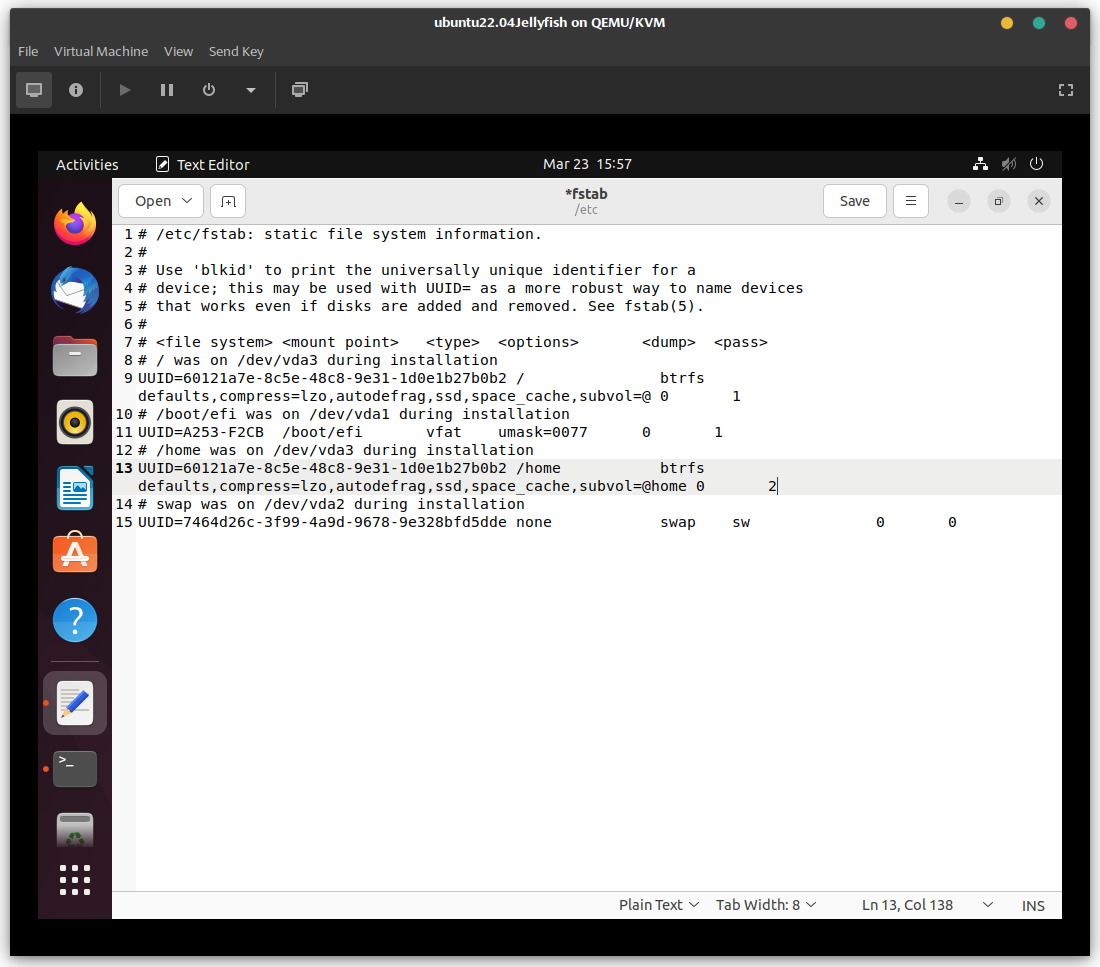Open the guest system power menu
This screenshot has width=1100, height=967.
[1036, 164]
